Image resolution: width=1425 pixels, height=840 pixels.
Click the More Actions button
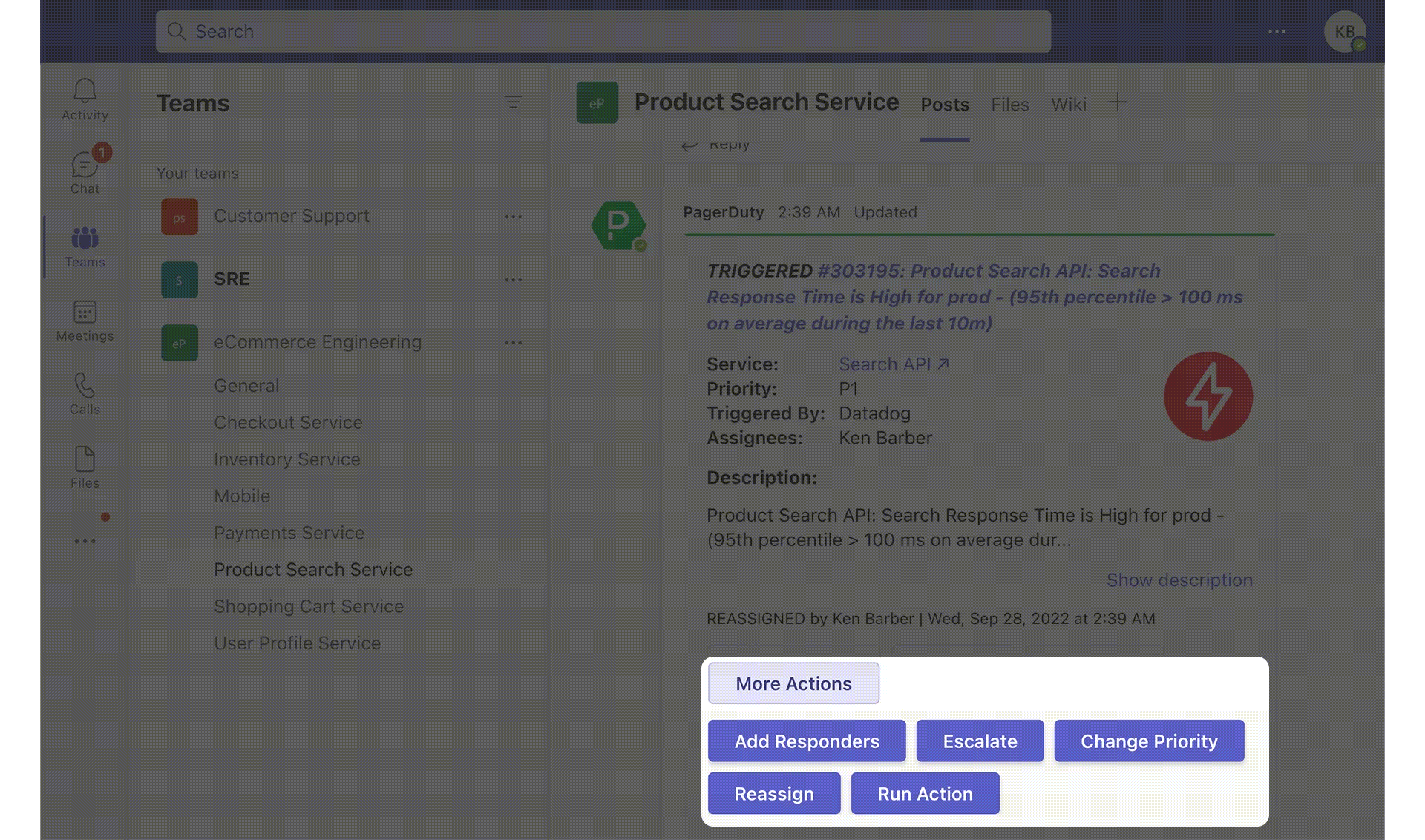(793, 683)
